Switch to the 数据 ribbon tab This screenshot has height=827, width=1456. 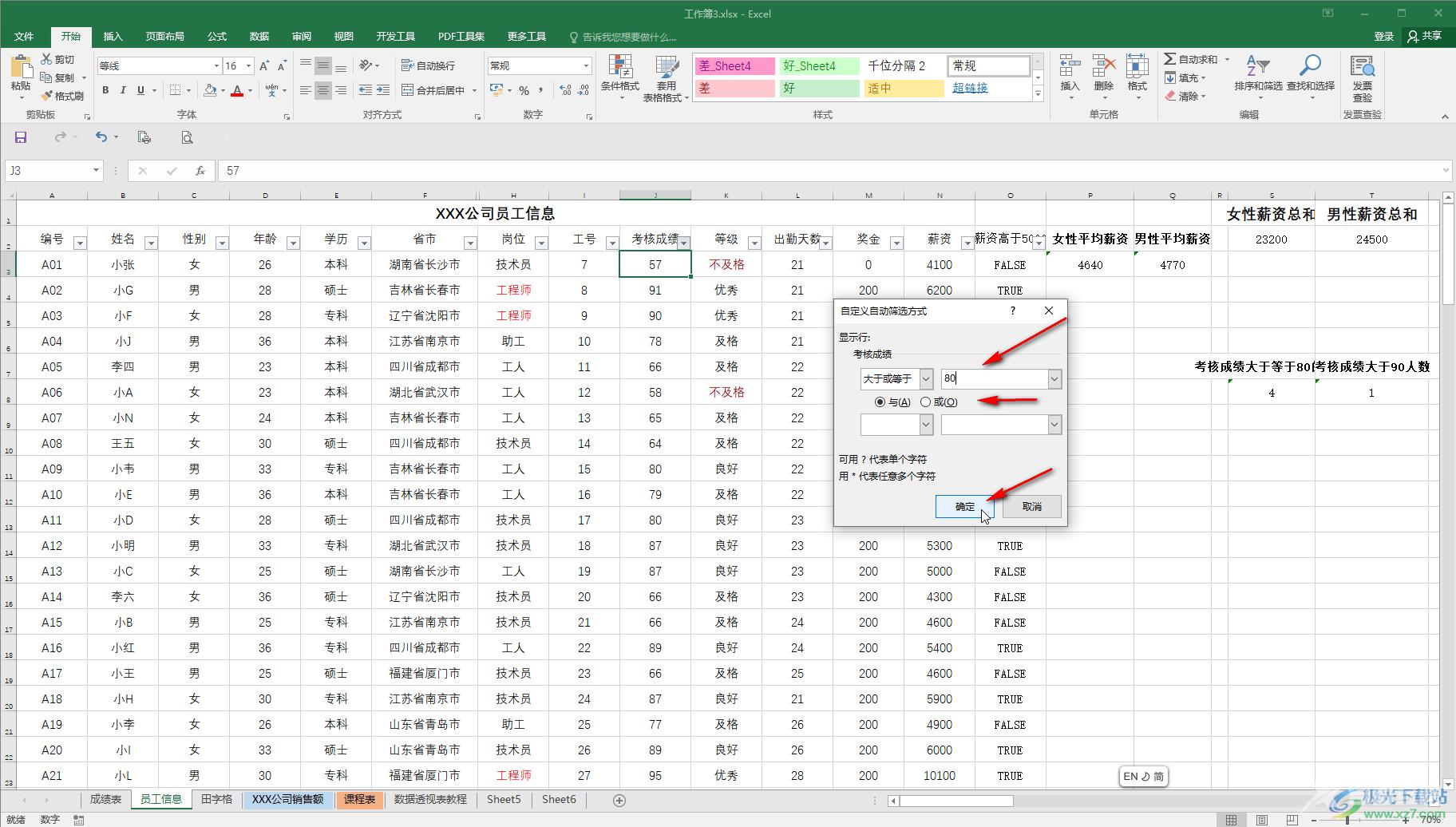(259, 37)
